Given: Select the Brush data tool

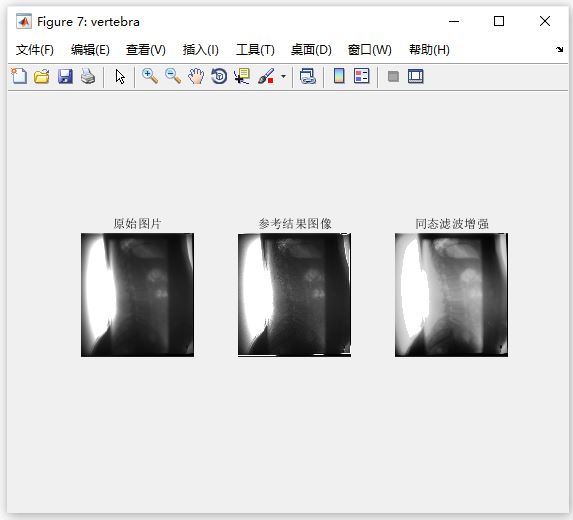Looking at the screenshot, I should [x=266, y=76].
